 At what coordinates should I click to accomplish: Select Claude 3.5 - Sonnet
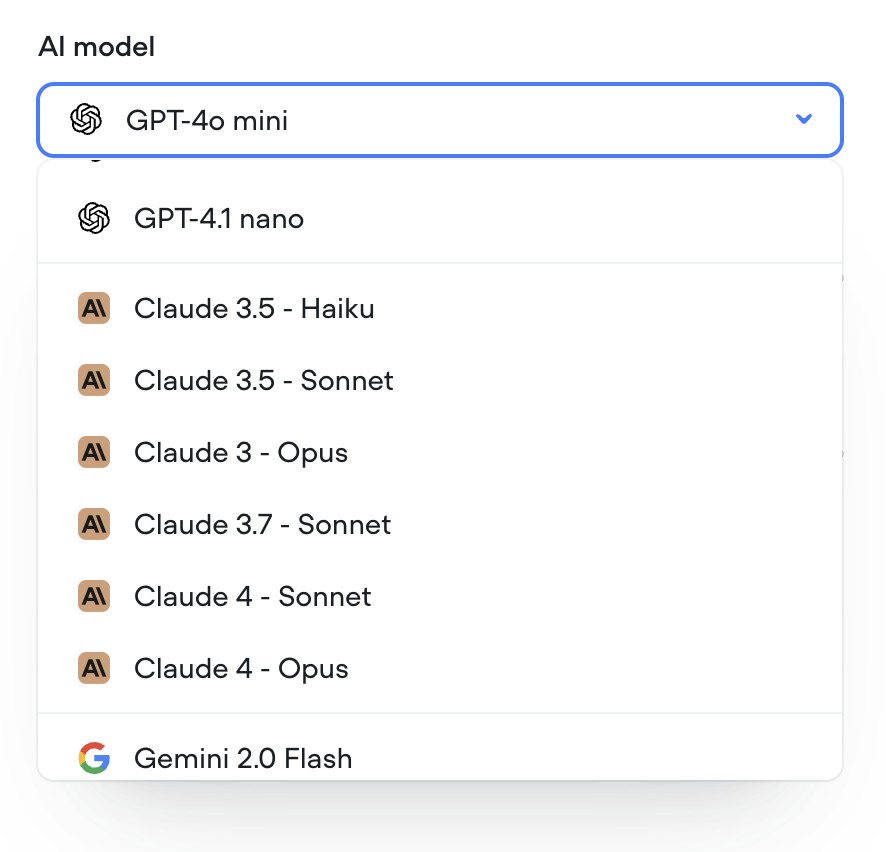pyautogui.click(x=264, y=380)
